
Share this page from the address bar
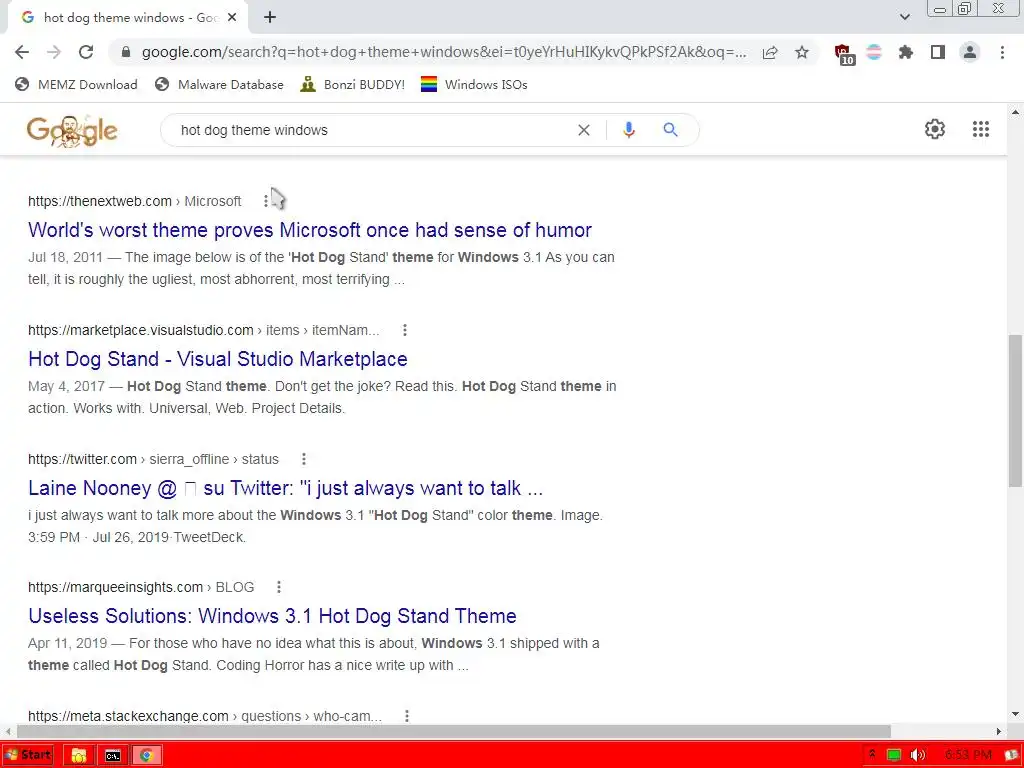click(770, 52)
